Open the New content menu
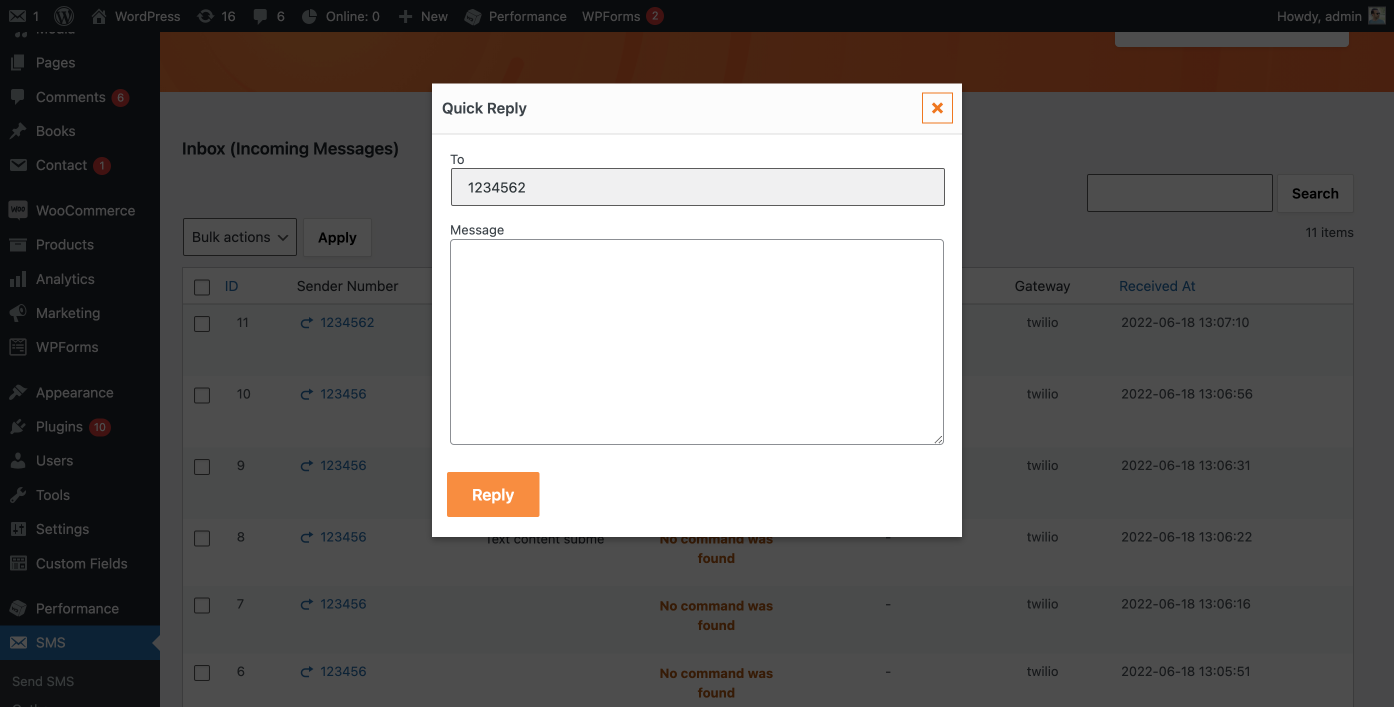This screenshot has width=1394, height=707. pos(423,16)
